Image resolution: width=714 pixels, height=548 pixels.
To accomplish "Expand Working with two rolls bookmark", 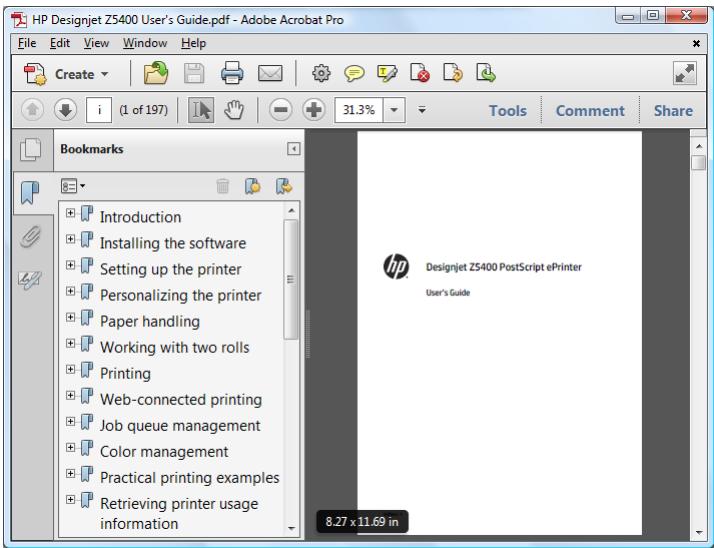I will coord(70,343).
